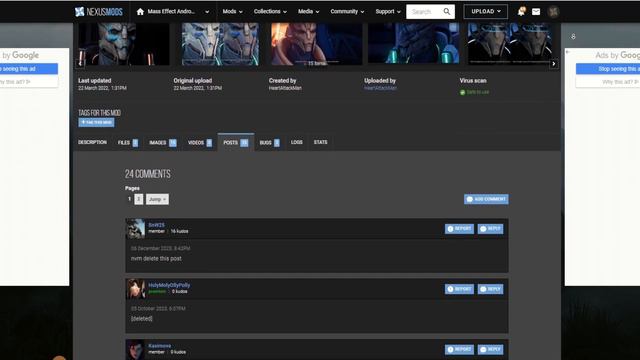This screenshot has height=360, width=640.
Task: Switch to the Videos tab
Action: [200, 142]
